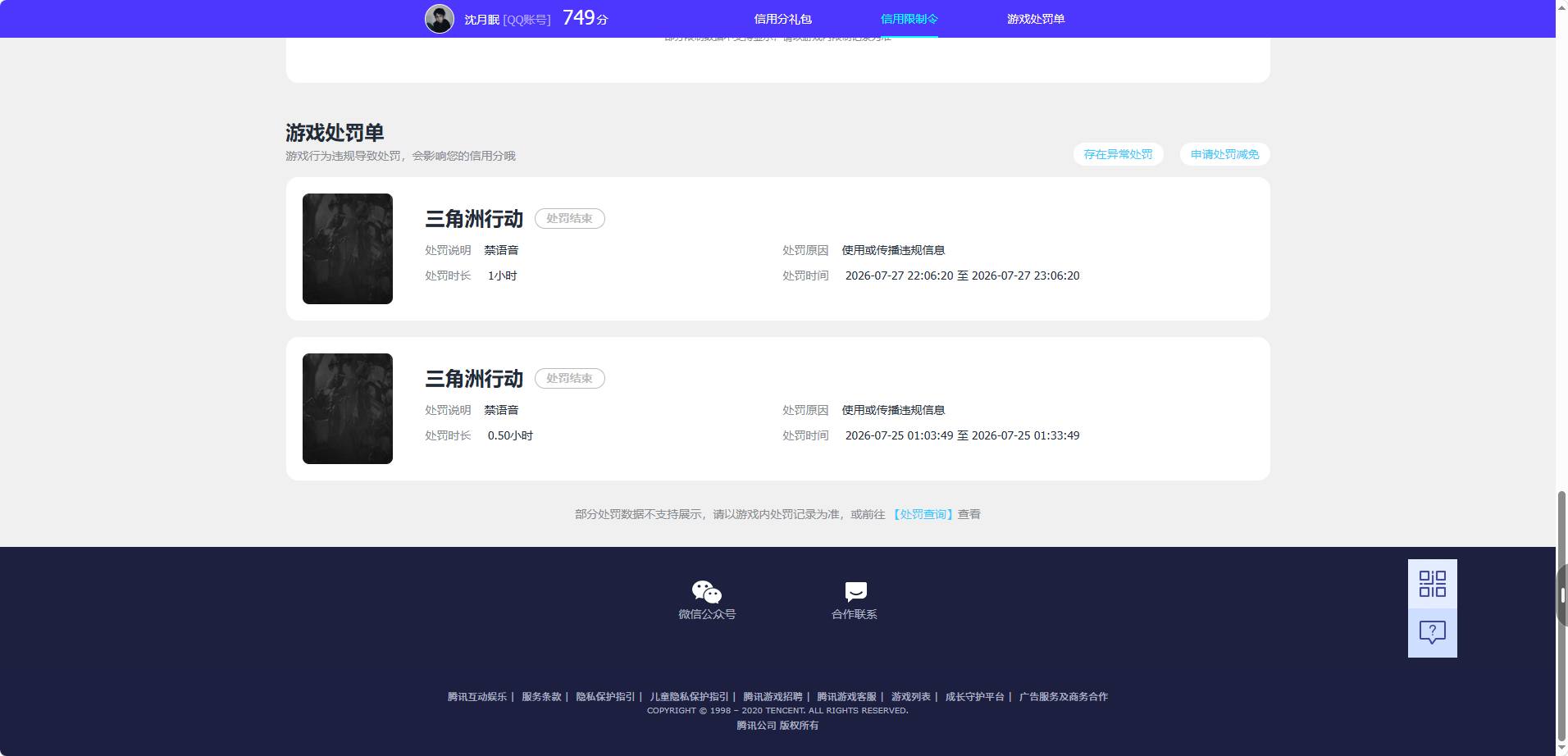Click time range starting 2026-07-25 01:03:49
This screenshot has width=1568, height=756.
coord(962,435)
